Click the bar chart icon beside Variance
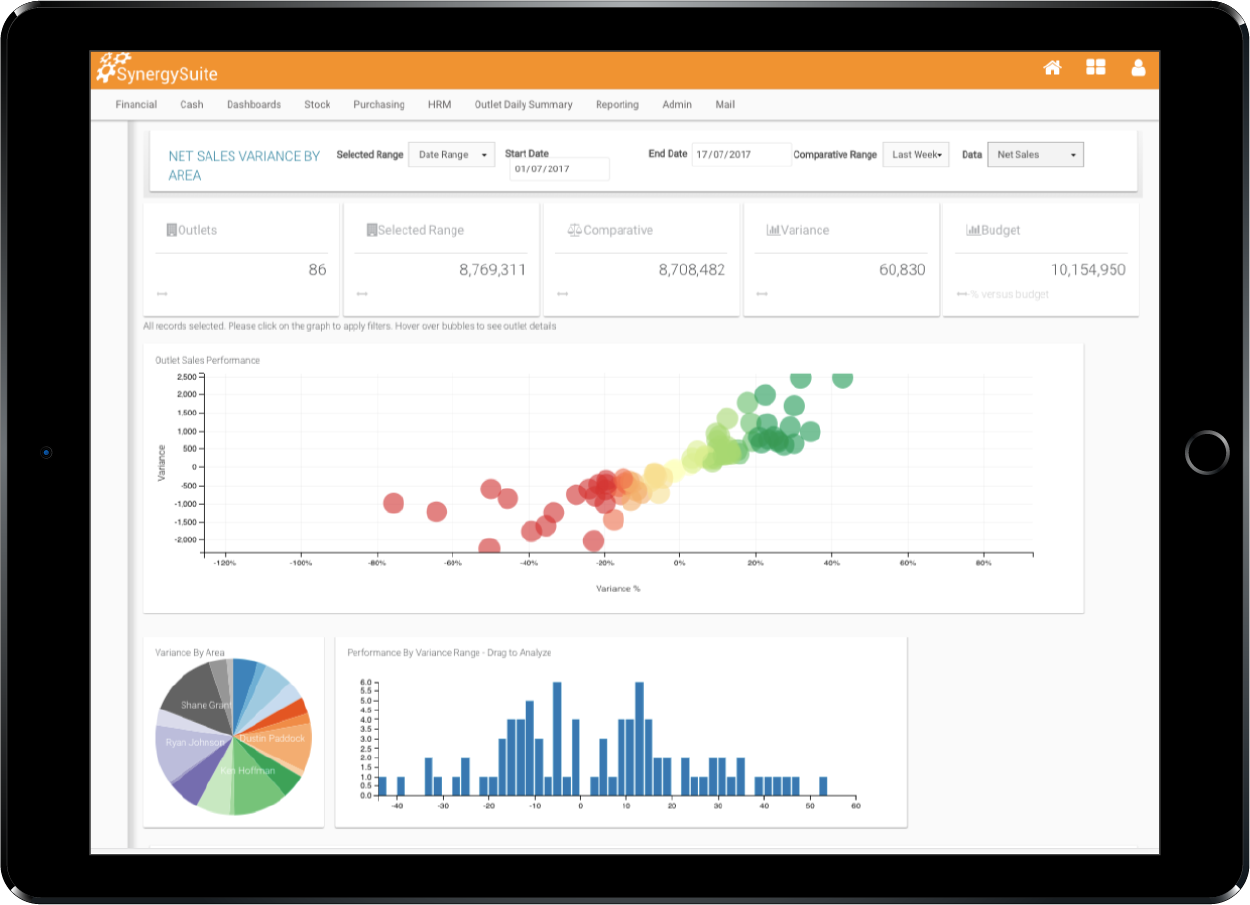Screen dimensions: 1250x905 [772, 230]
